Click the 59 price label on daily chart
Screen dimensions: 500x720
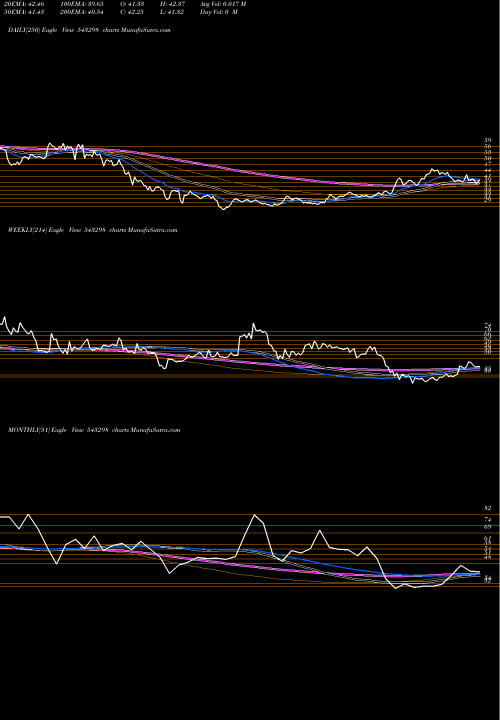(488, 140)
